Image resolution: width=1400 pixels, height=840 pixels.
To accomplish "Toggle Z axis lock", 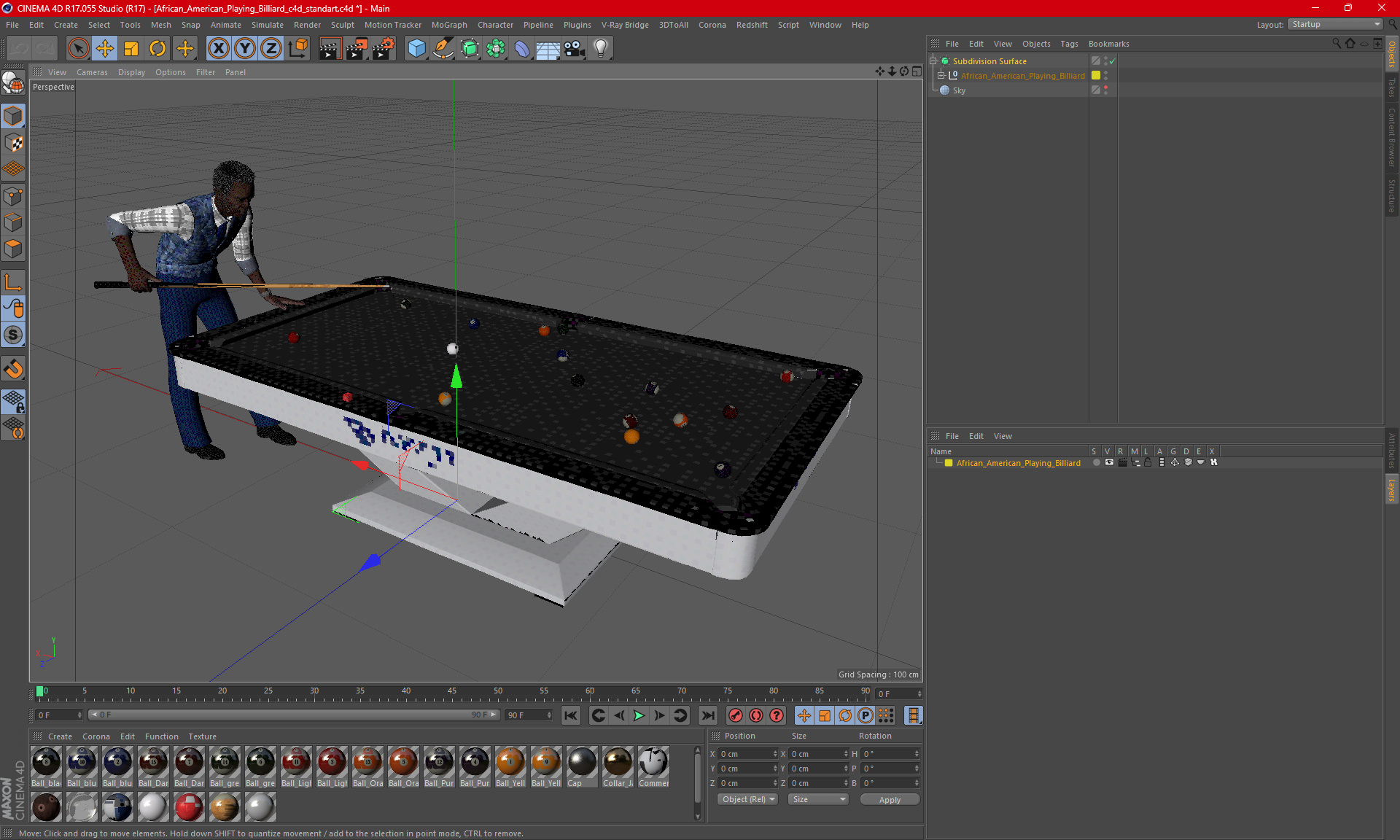I will [x=271, y=49].
